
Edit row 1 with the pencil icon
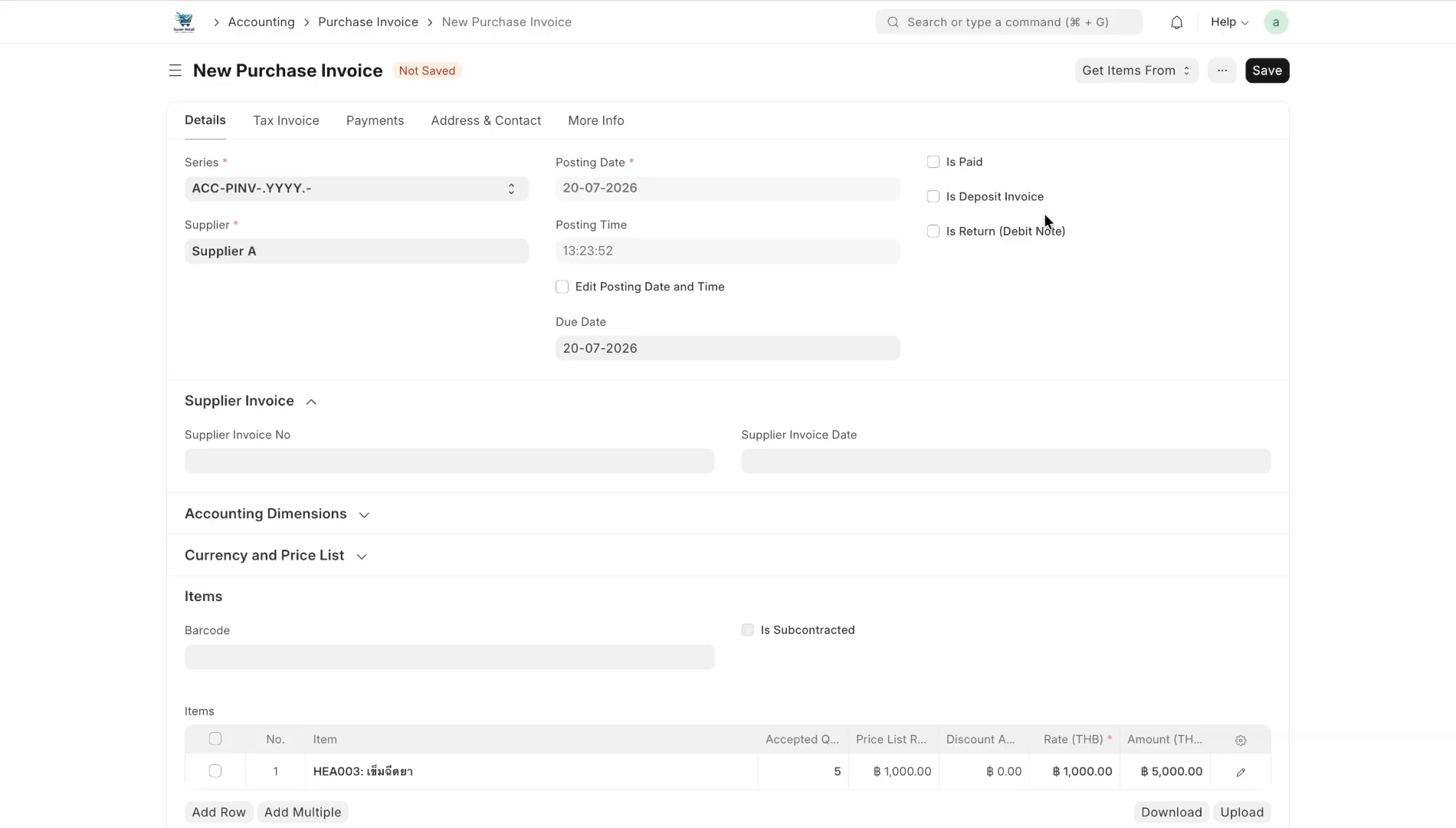1240,772
